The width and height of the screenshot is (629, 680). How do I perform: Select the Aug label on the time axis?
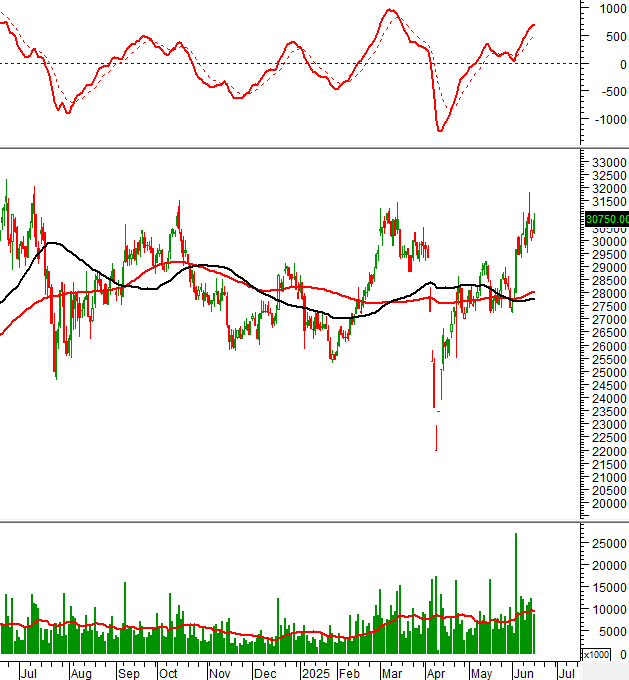[81, 673]
